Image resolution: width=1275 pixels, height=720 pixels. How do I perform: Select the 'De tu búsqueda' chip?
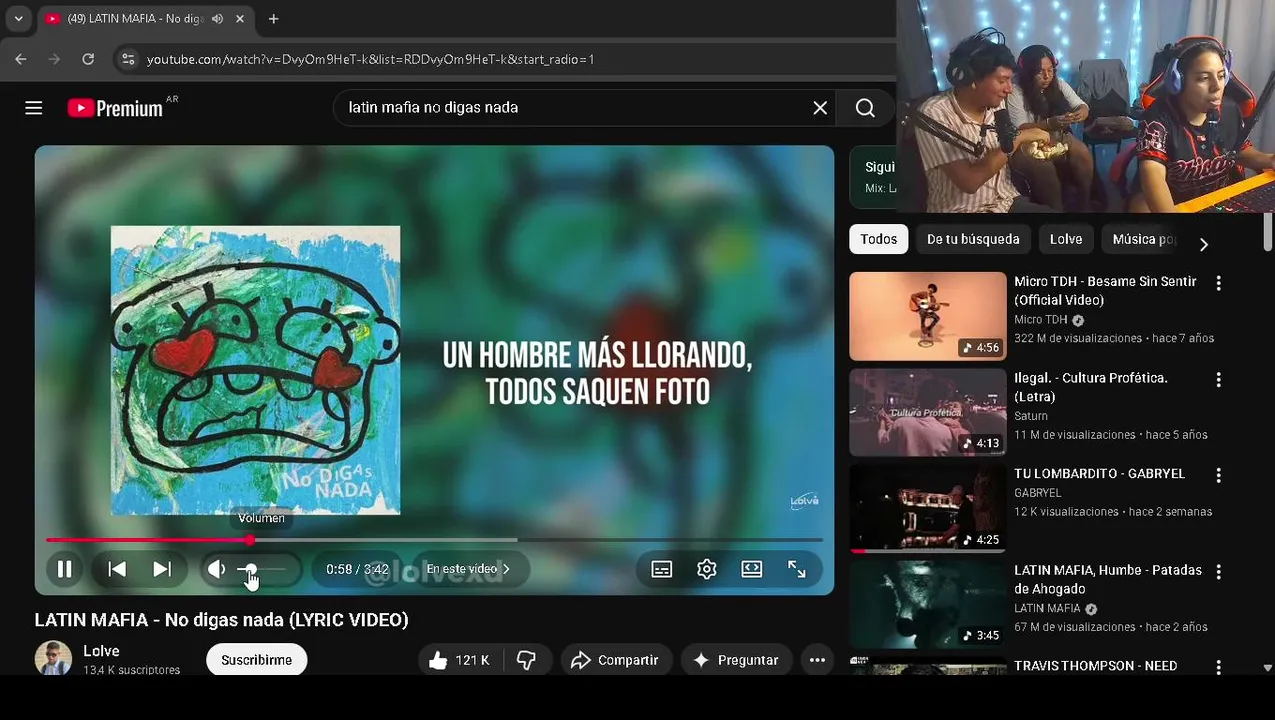[973, 239]
